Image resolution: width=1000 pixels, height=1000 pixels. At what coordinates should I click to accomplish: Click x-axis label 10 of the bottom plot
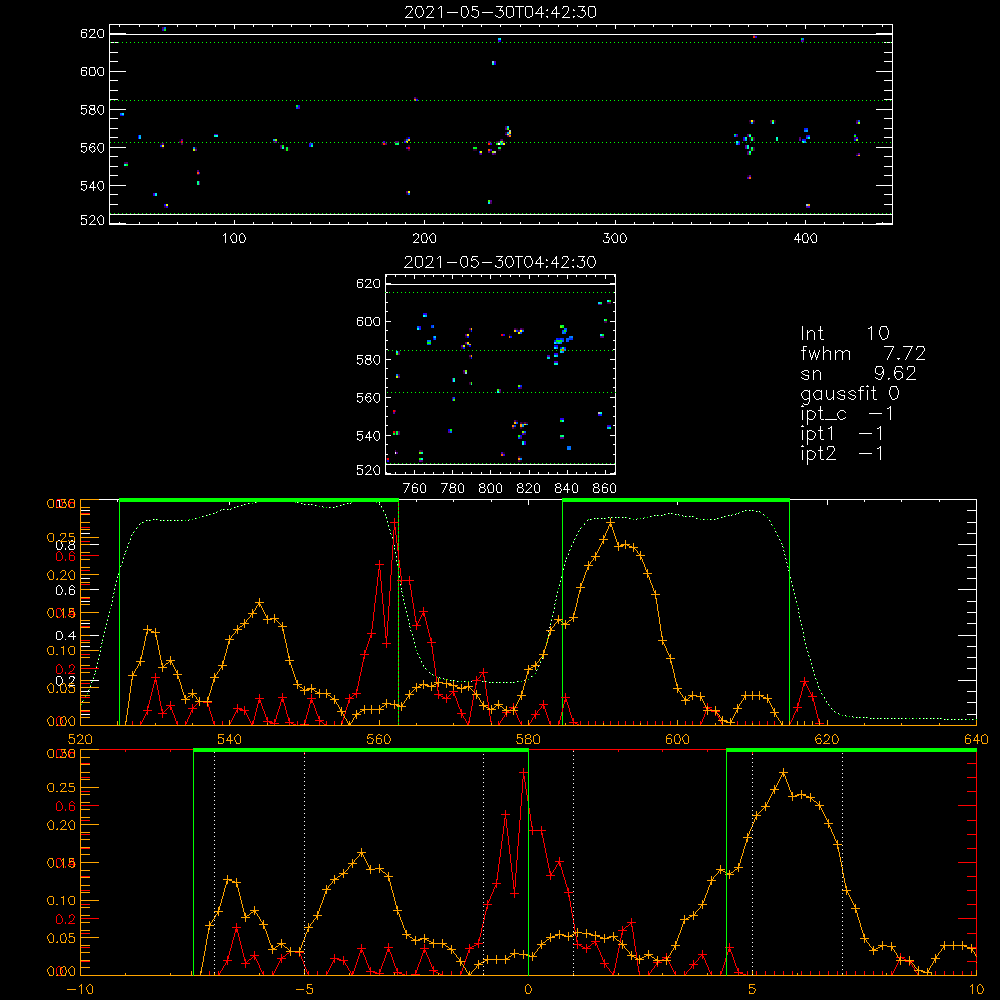tap(976, 990)
